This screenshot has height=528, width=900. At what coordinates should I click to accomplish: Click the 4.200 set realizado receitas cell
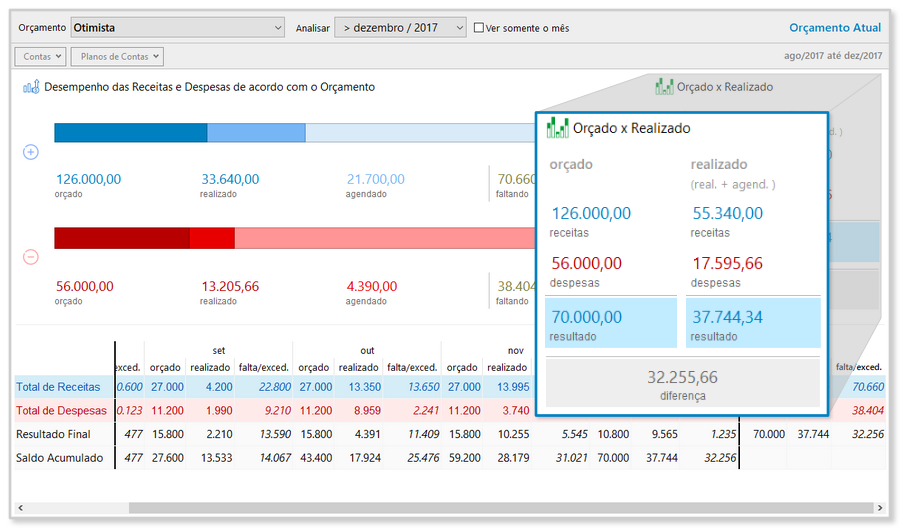tap(219, 387)
